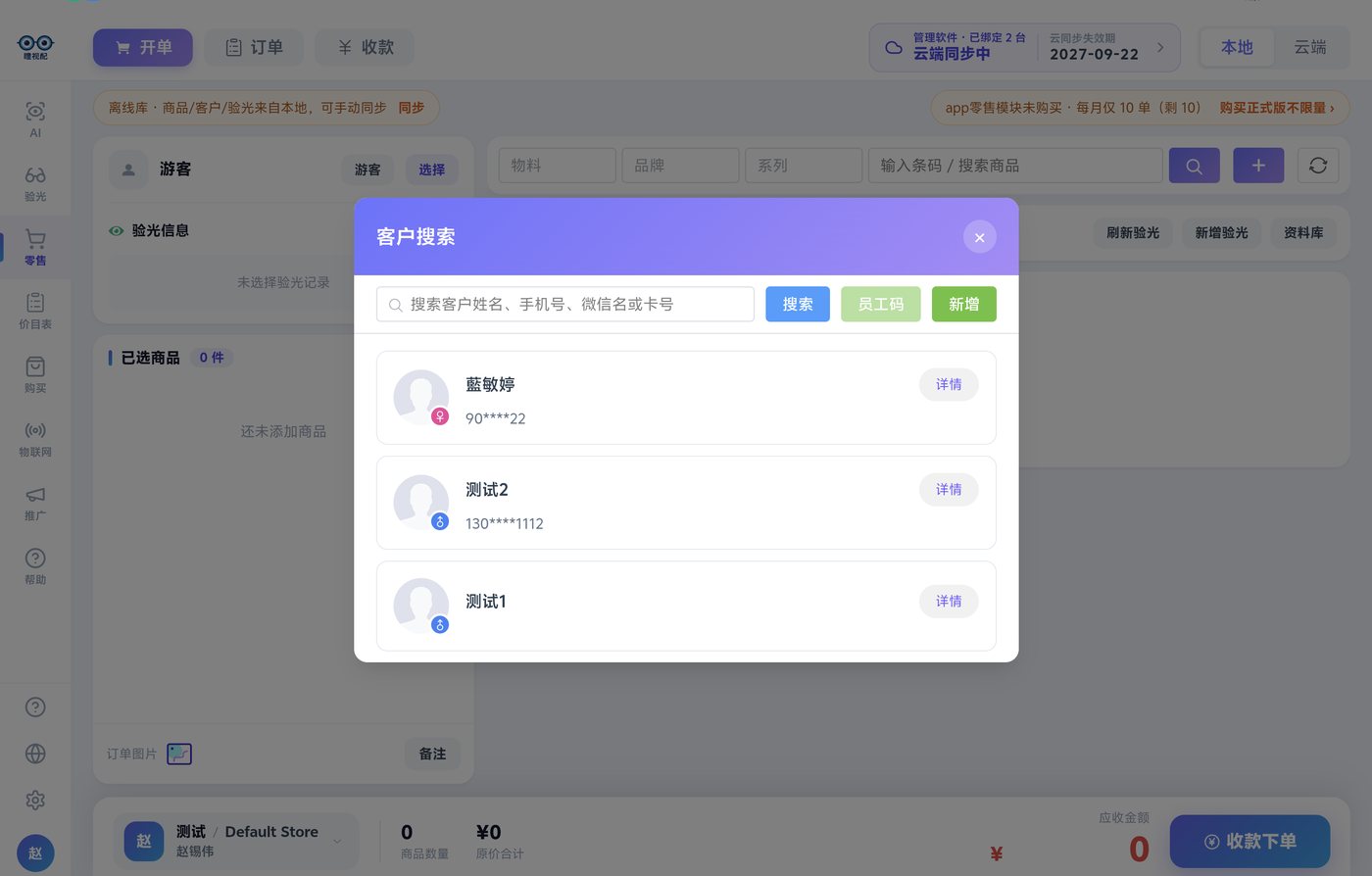
Task: Click the green 新增 customer button
Action: pyautogui.click(x=964, y=304)
